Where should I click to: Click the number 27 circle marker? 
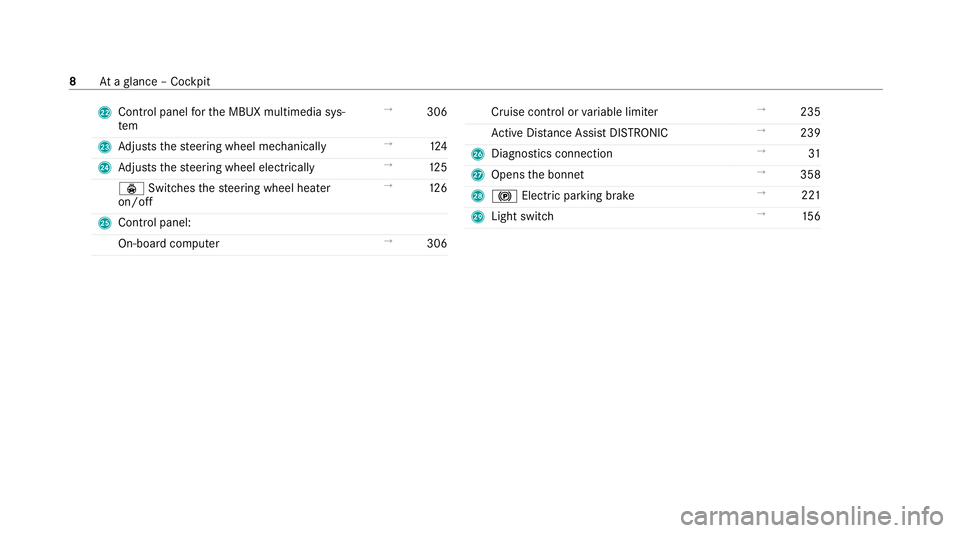click(x=478, y=175)
